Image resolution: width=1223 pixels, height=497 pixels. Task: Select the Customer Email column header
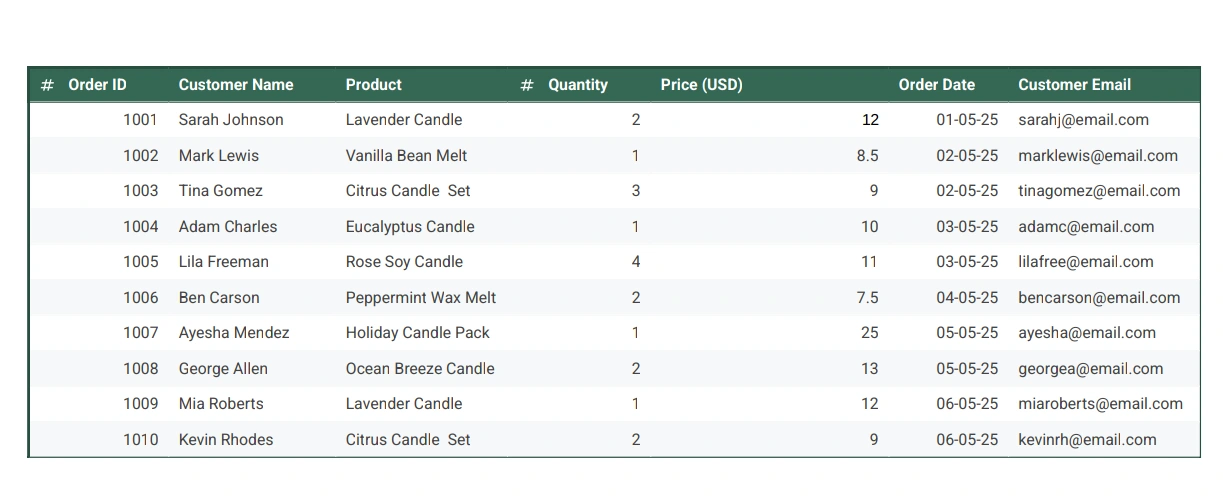click(x=1074, y=85)
